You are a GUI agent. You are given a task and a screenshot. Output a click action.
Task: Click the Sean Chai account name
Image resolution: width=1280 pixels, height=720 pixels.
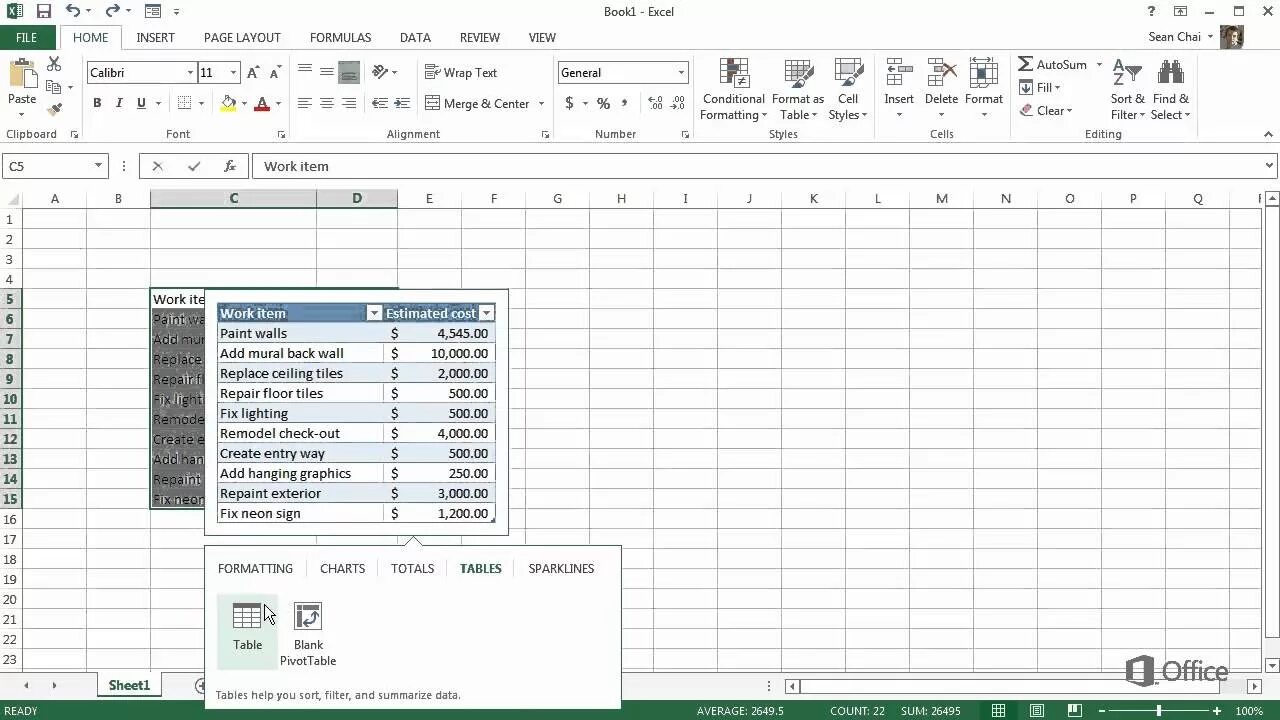[x=1174, y=37]
